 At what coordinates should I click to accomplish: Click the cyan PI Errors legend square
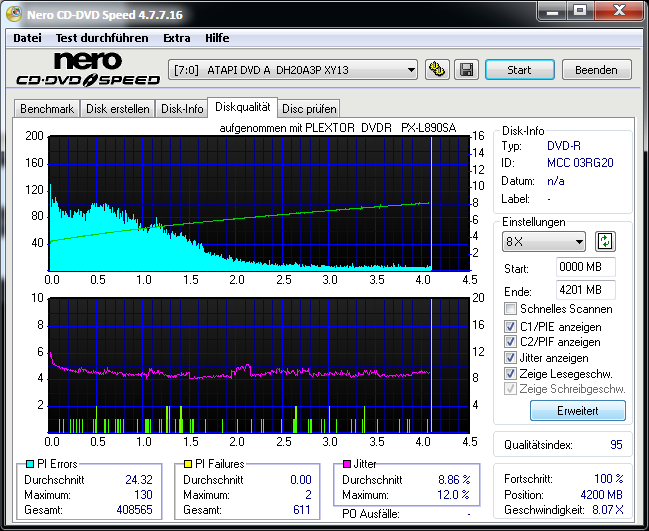(30, 464)
